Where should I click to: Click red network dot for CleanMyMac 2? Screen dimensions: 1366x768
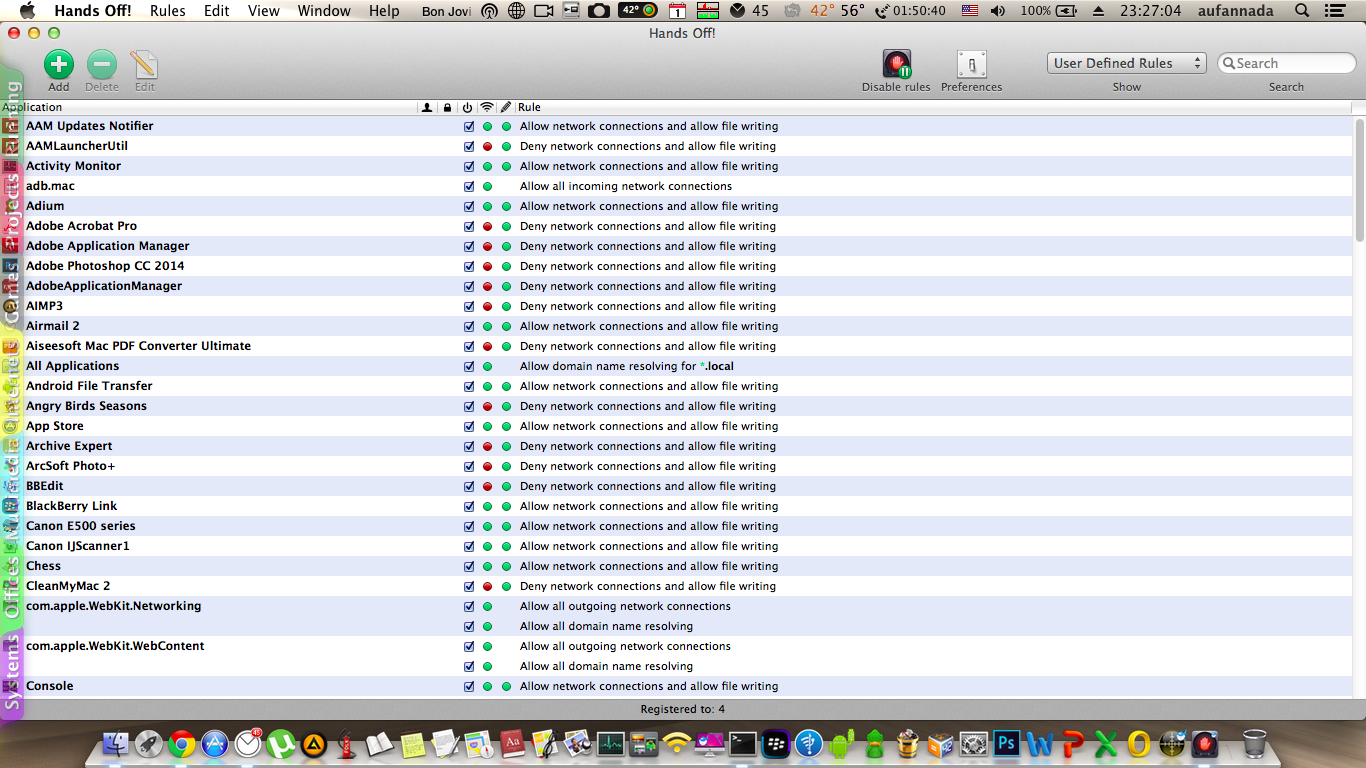[487, 586]
